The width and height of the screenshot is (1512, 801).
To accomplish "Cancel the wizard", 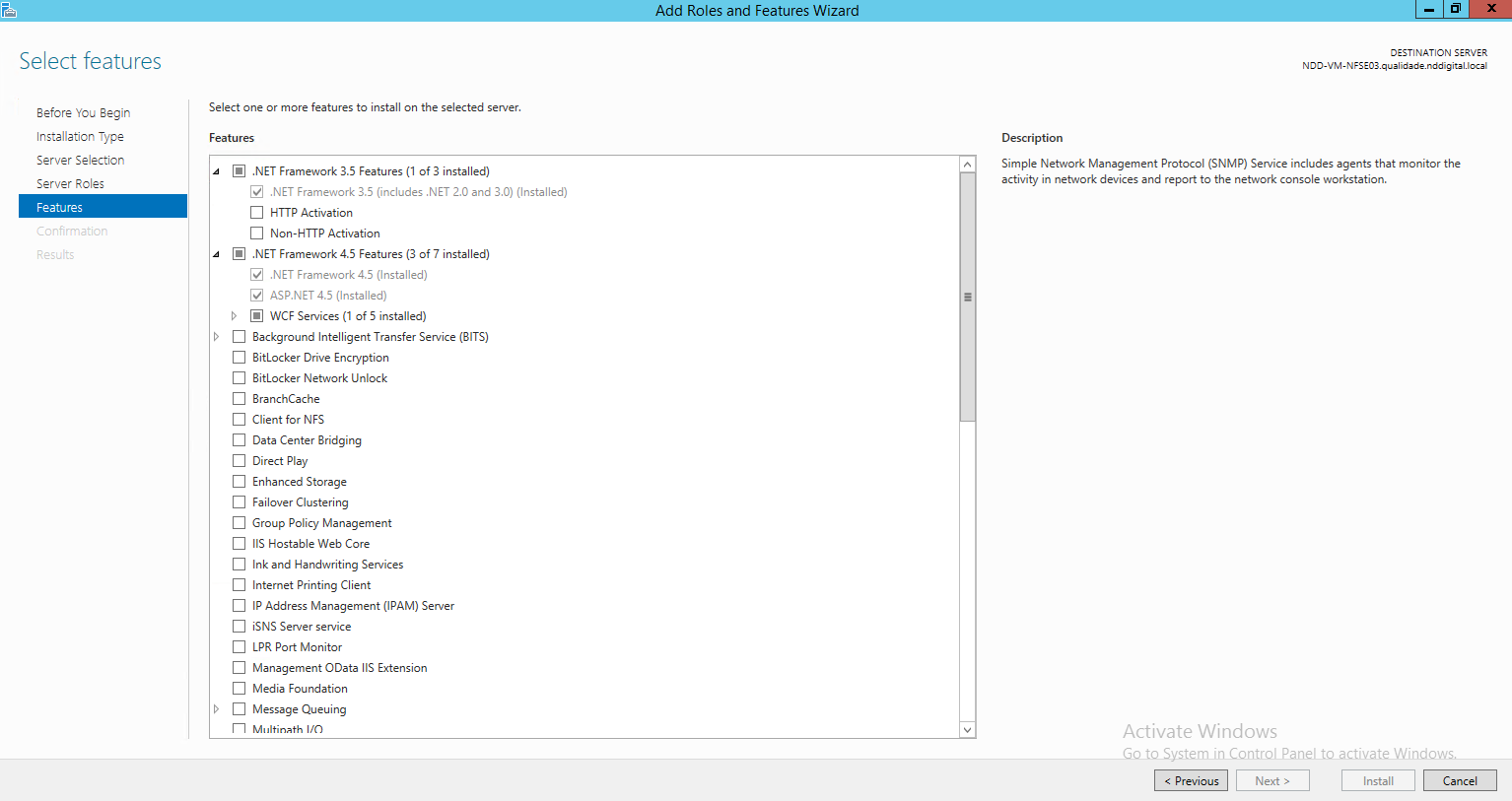I will (x=1460, y=779).
